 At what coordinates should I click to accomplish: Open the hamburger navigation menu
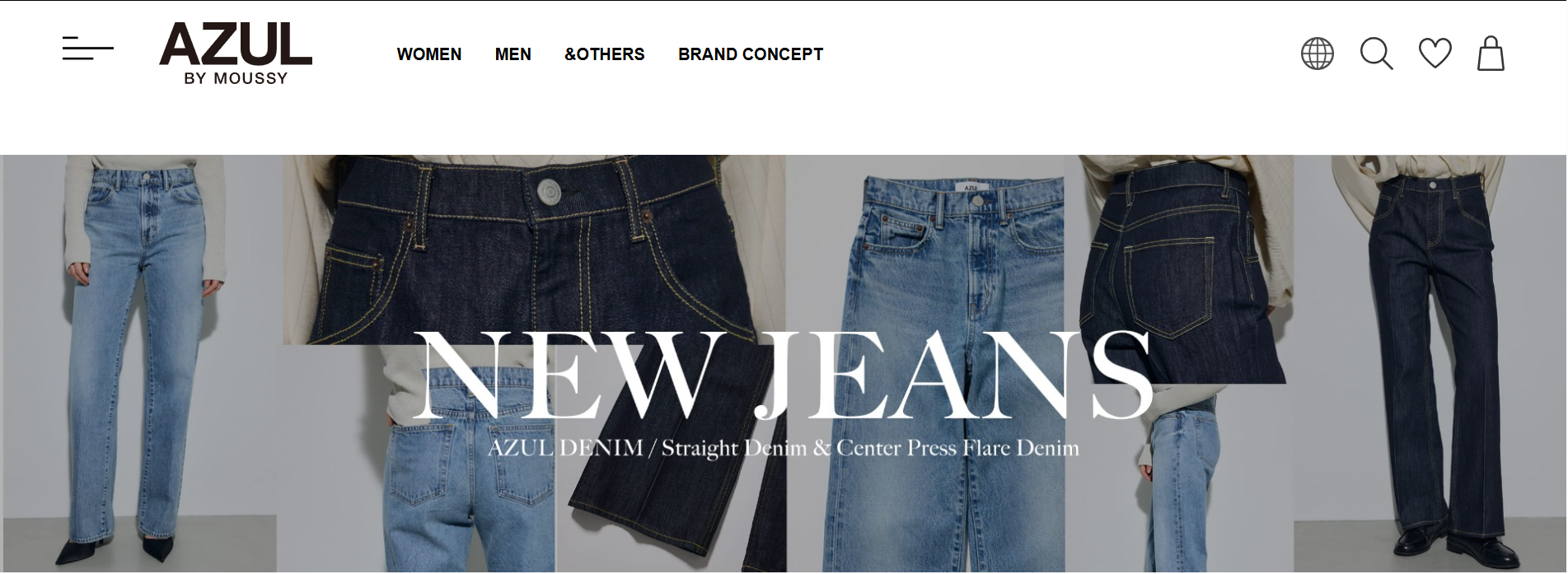(87, 49)
